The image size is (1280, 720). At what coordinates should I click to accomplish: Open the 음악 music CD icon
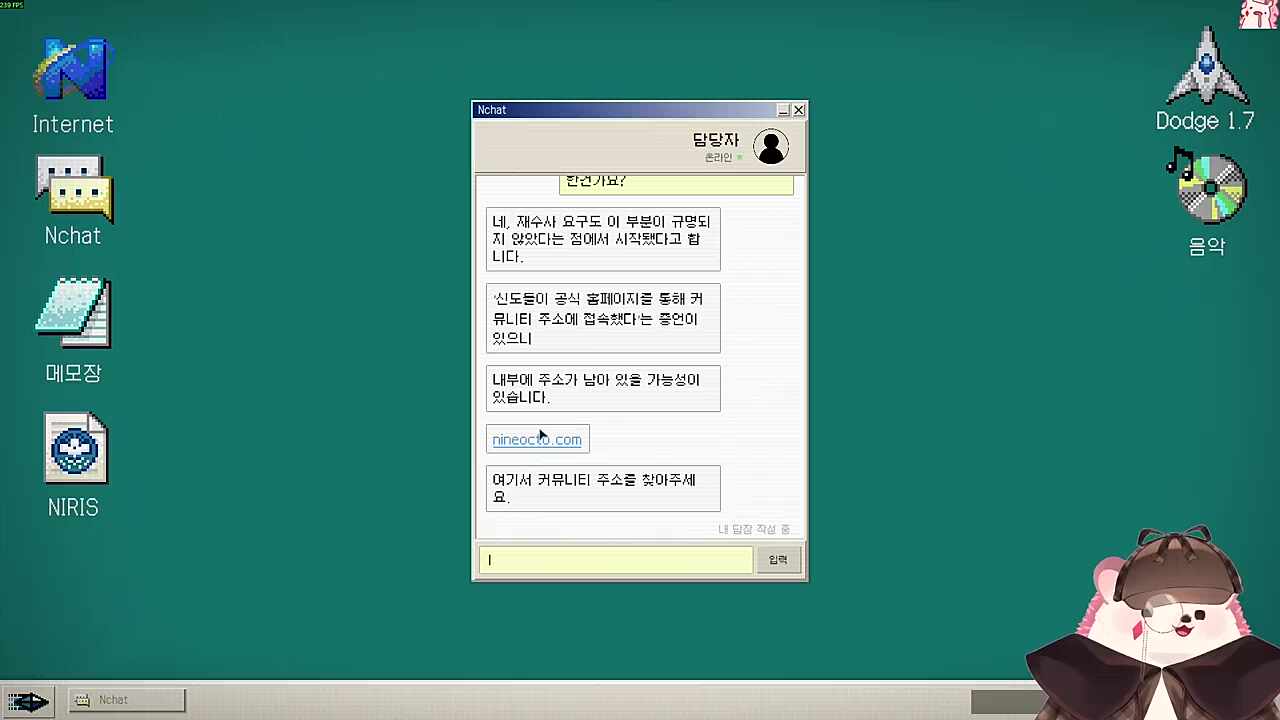1207,203
